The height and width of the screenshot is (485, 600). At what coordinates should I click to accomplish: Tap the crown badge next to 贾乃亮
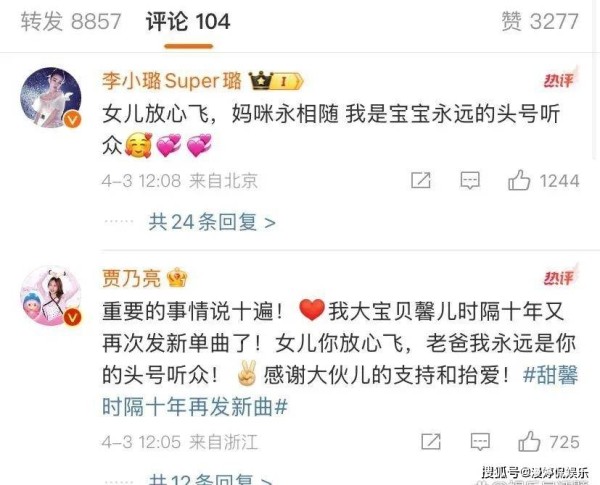pos(177,278)
